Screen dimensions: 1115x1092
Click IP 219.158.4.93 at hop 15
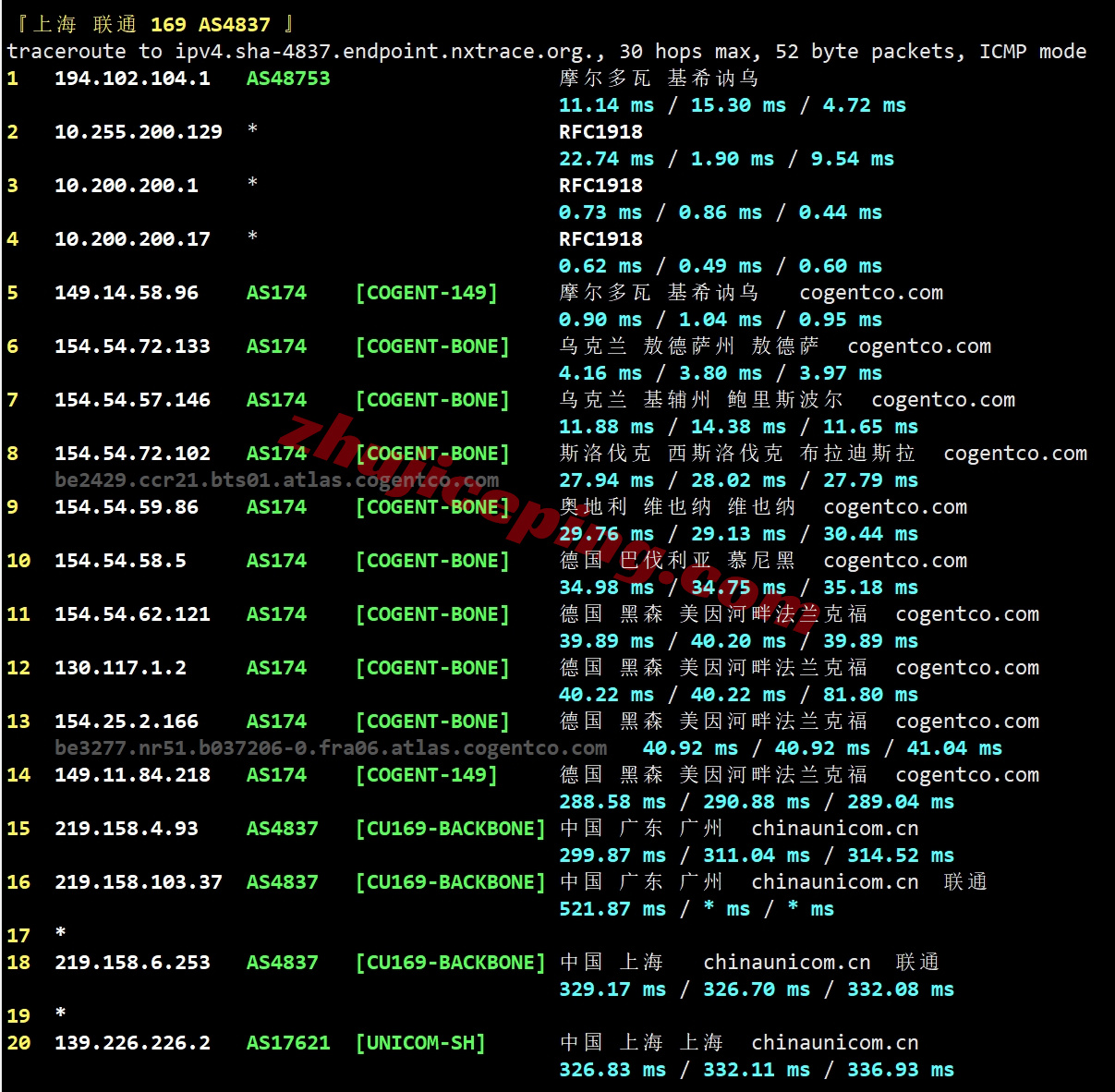coord(127,829)
